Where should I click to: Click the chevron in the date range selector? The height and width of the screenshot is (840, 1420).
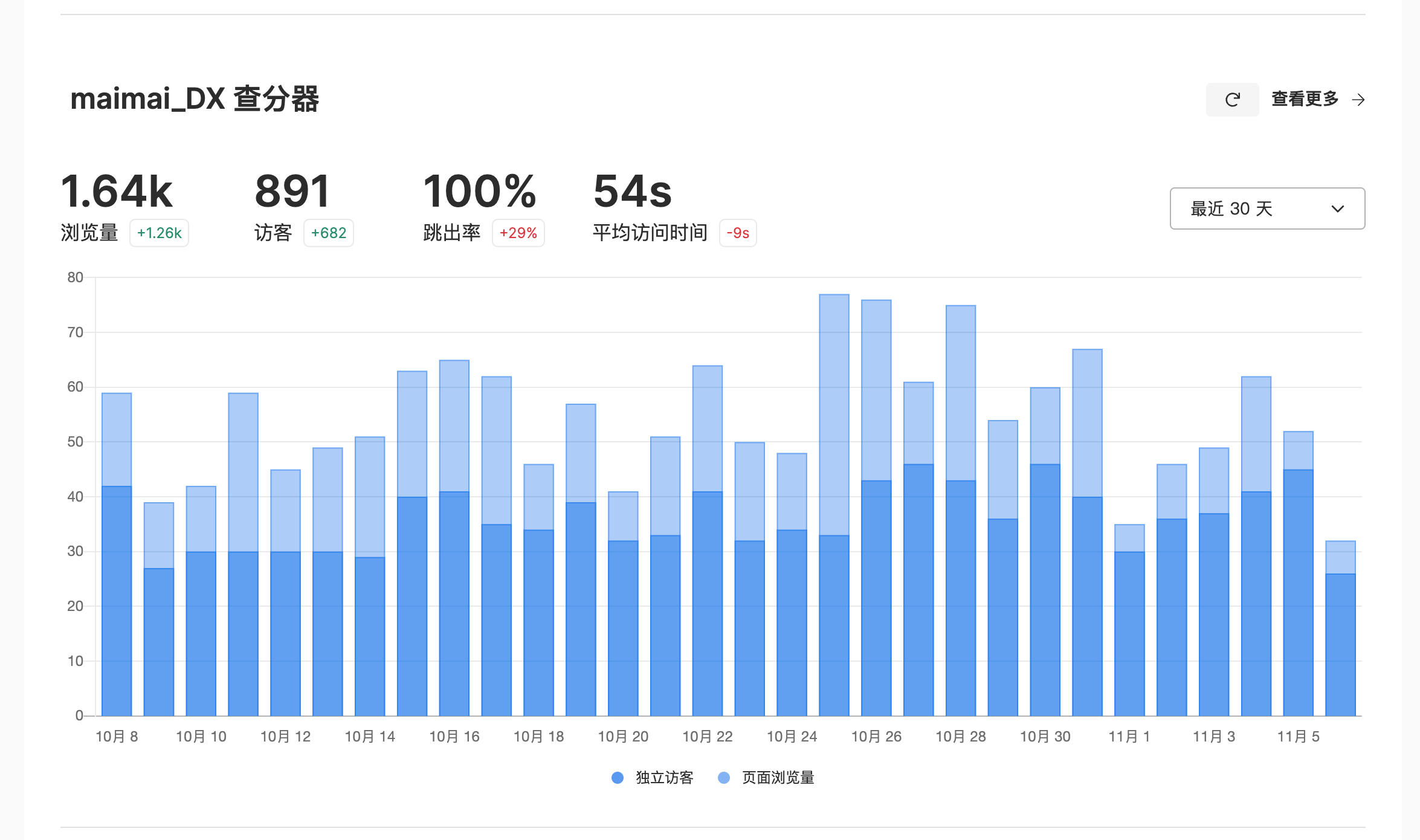tap(1338, 209)
